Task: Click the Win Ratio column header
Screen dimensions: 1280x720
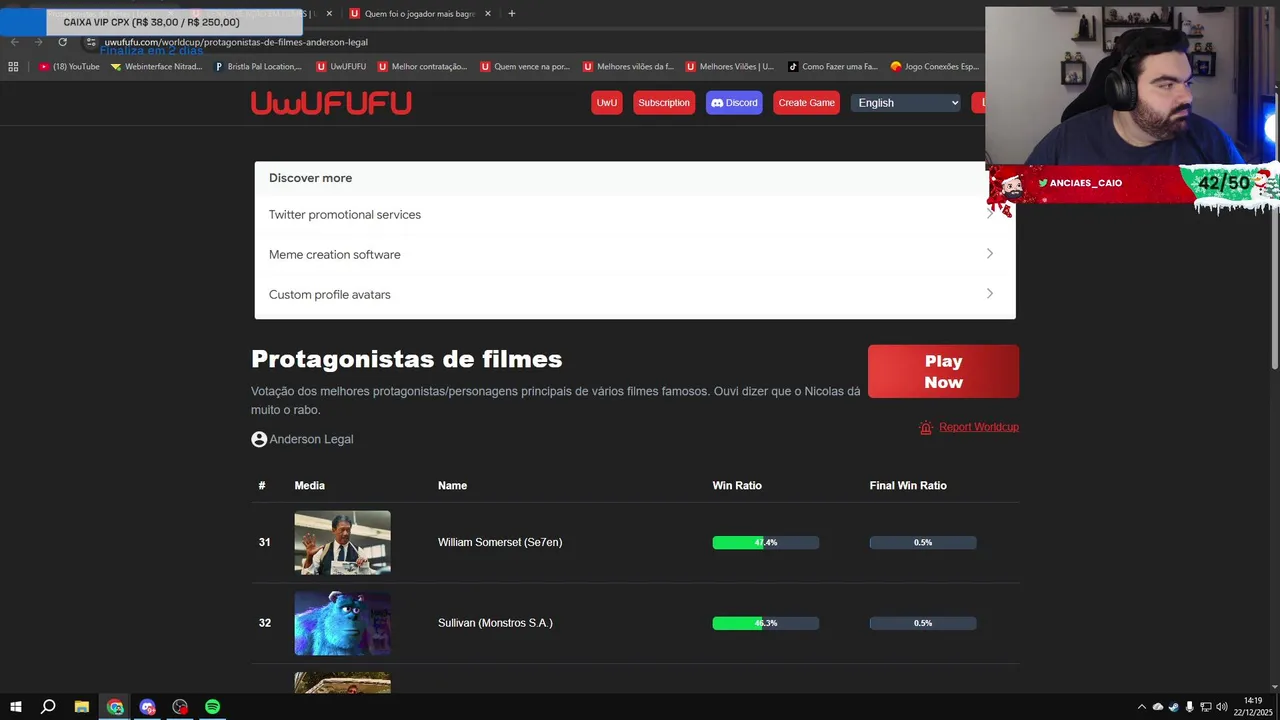Action: pyautogui.click(x=737, y=485)
